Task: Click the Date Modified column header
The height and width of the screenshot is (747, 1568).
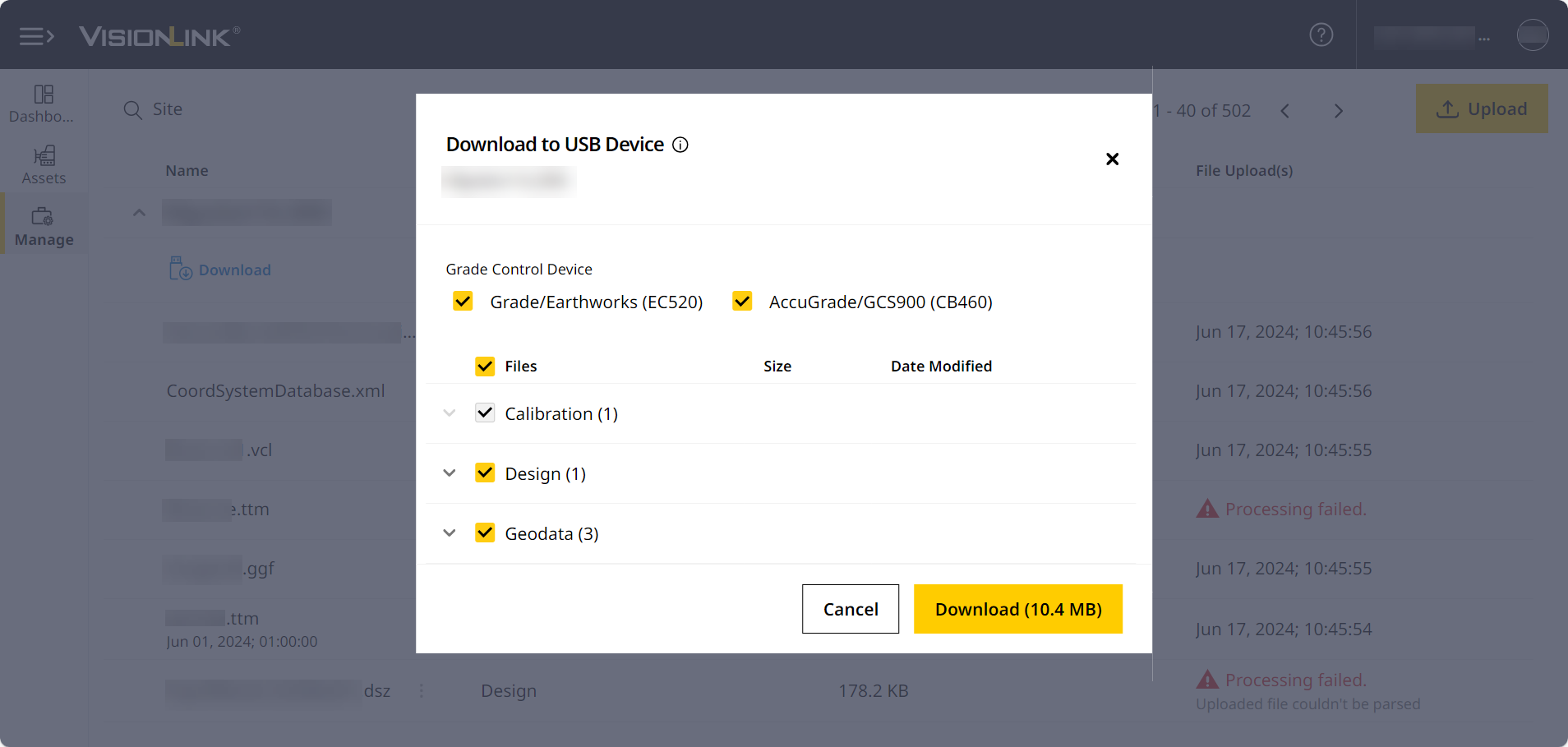Action: click(x=942, y=367)
